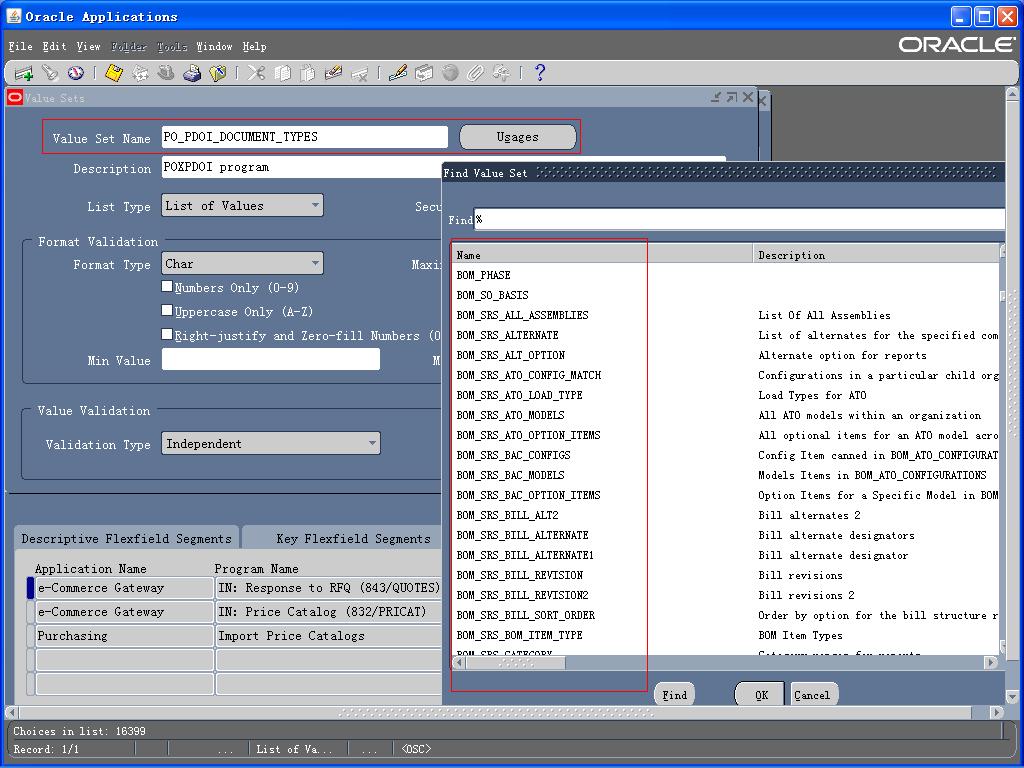Image resolution: width=1024 pixels, height=768 pixels.
Task: Open the Show Navigator compass icon
Action: click(x=76, y=73)
